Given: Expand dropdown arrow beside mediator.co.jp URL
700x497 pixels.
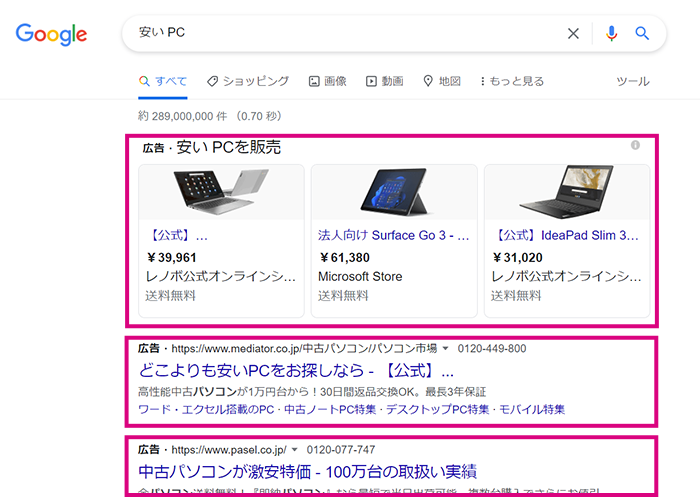Looking at the screenshot, I should coord(445,348).
